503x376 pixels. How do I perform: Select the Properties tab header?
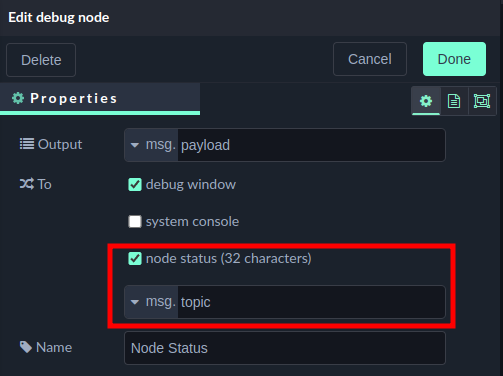(100, 99)
